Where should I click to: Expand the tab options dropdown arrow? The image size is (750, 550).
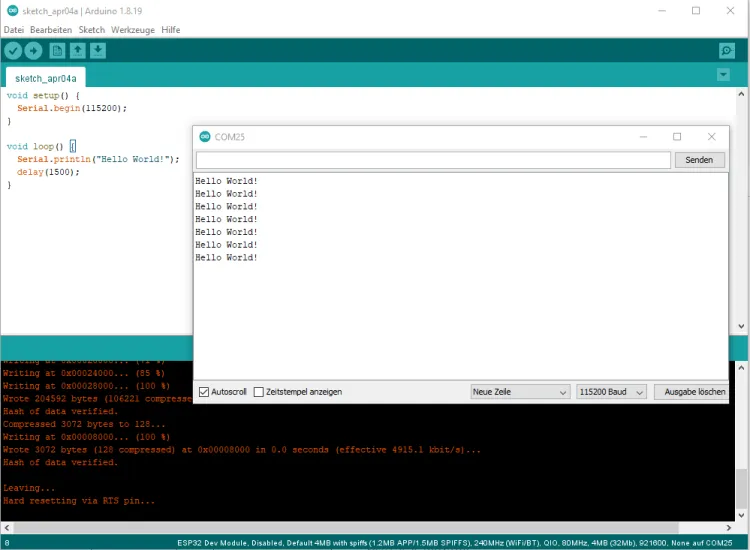point(723,75)
